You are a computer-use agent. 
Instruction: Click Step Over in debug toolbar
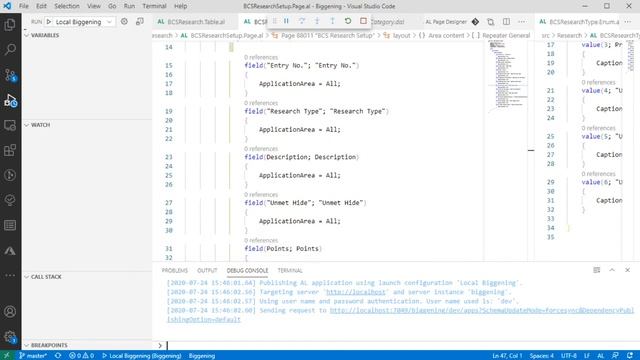(x=302, y=21)
